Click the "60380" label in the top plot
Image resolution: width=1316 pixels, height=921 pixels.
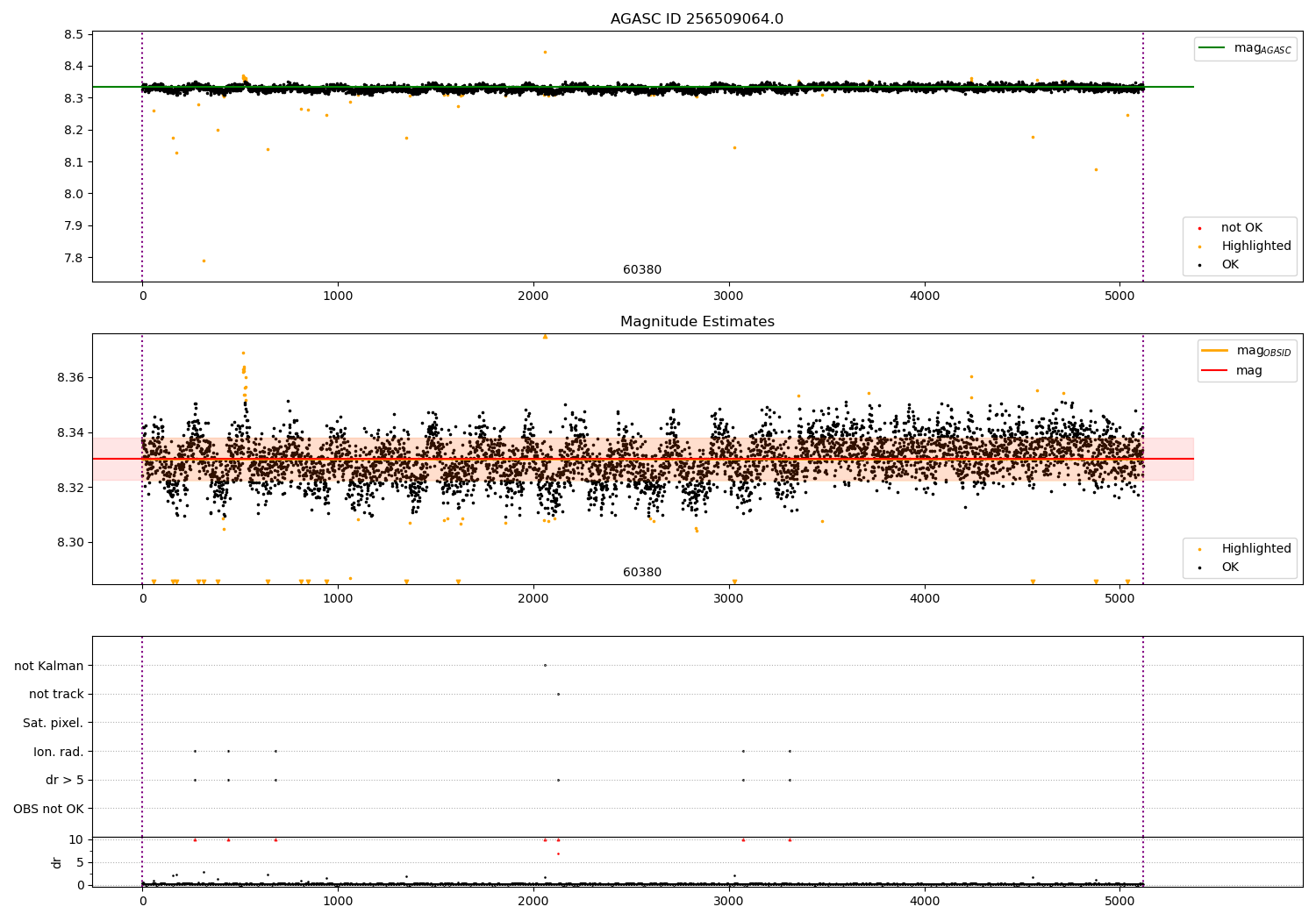point(642,270)
